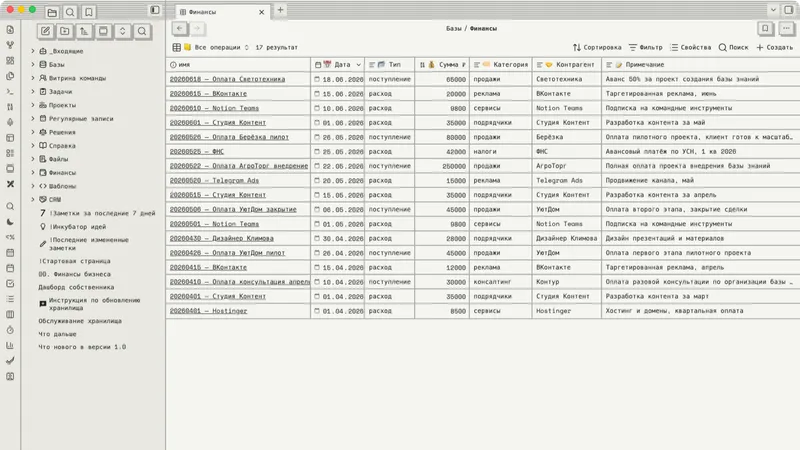Click the open book icon at ribbon bottom

pyautogui.click(x=10, y=377)
